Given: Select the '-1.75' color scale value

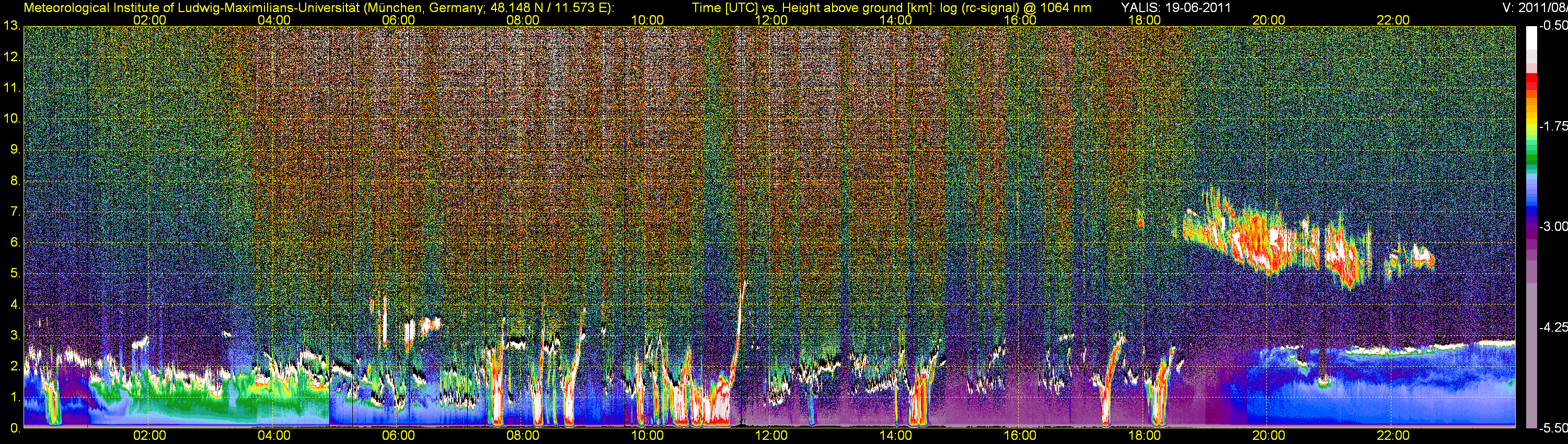Looking at the screenshot, I should [x=1553, y=126].
